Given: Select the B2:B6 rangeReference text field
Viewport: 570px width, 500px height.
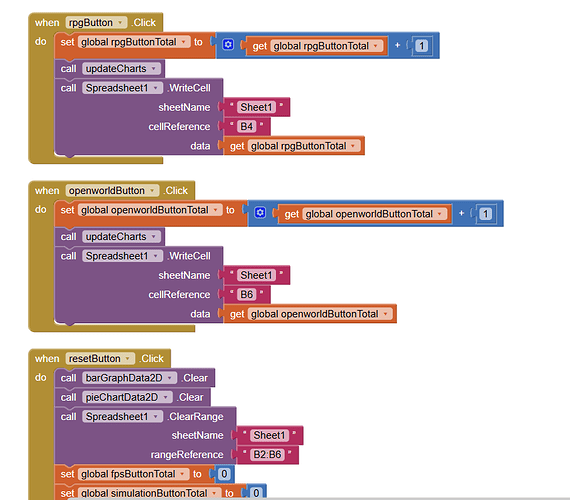Looking at the screenshot, I should click(x=267, y=455).
